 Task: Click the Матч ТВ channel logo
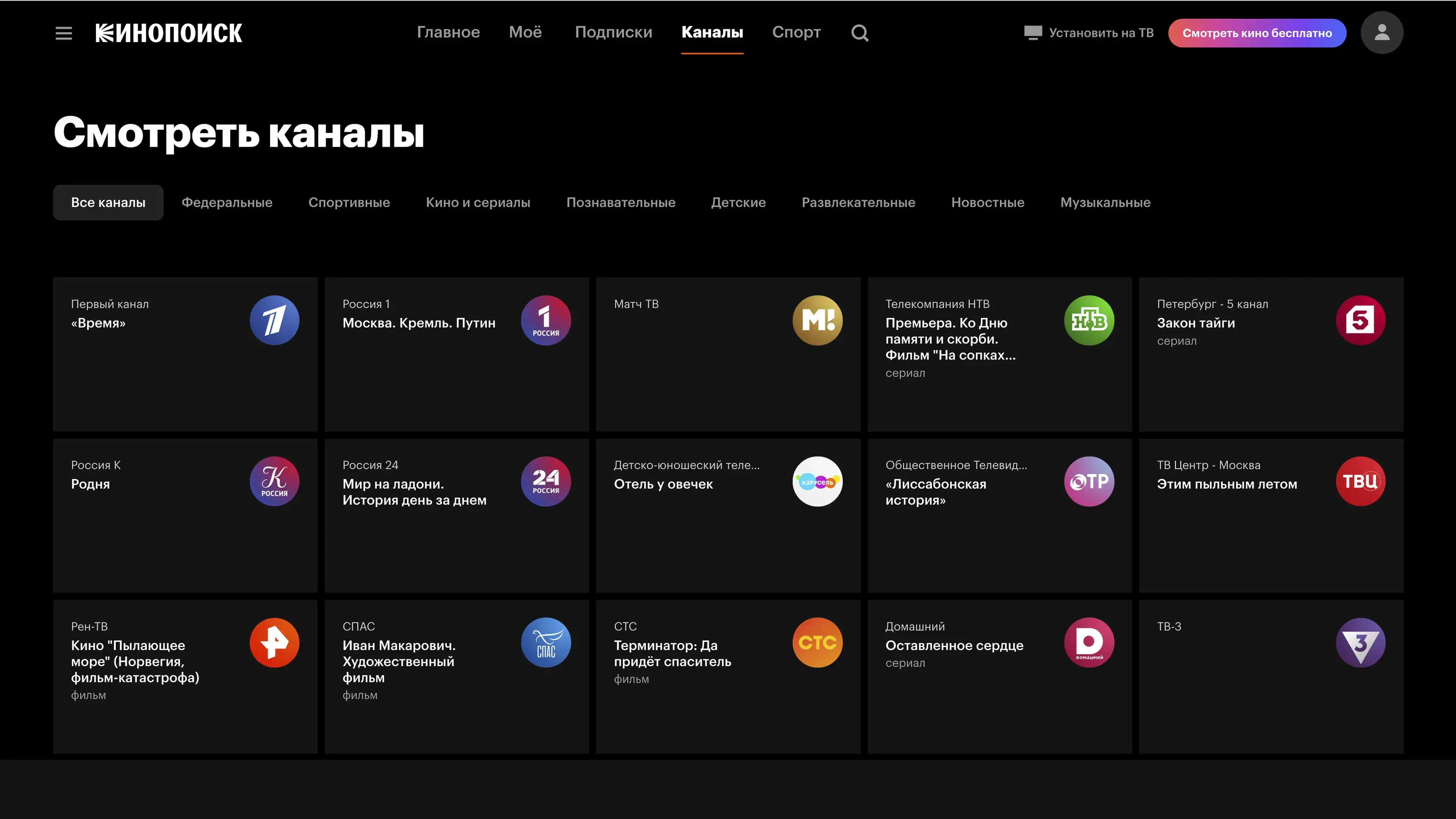pyautogui.click(x=817, y=320)
